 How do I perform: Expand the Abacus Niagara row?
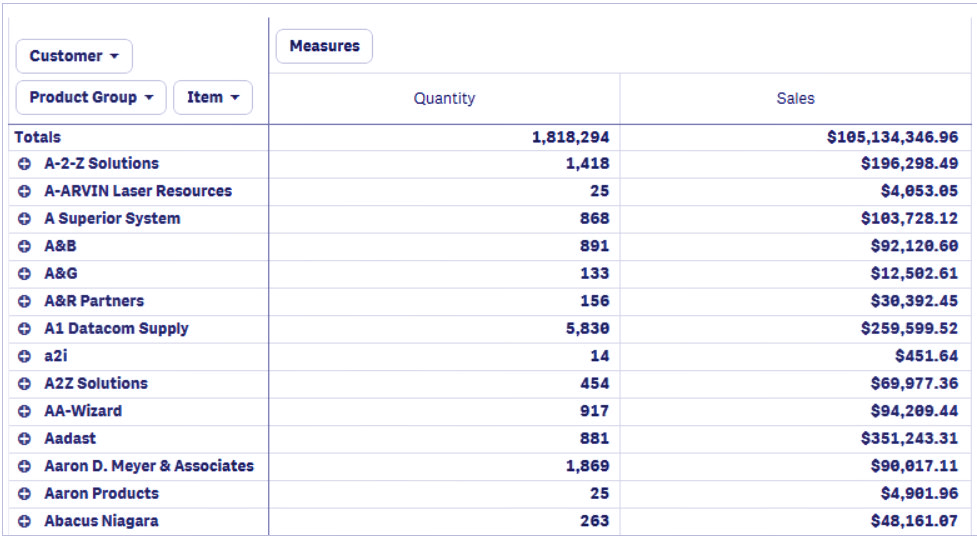[24, 521]
